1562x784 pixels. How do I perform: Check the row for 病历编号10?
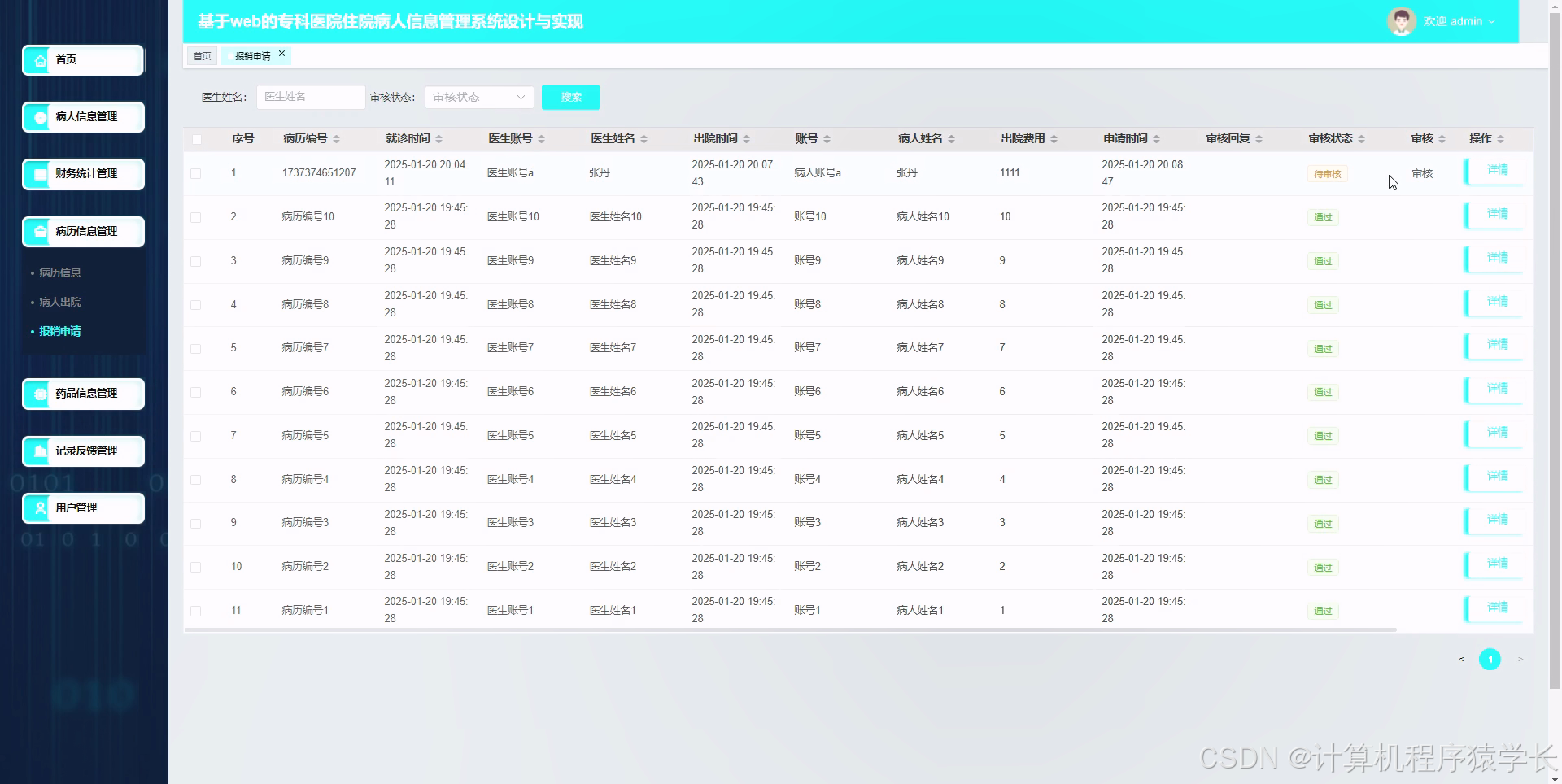point(196,217)
